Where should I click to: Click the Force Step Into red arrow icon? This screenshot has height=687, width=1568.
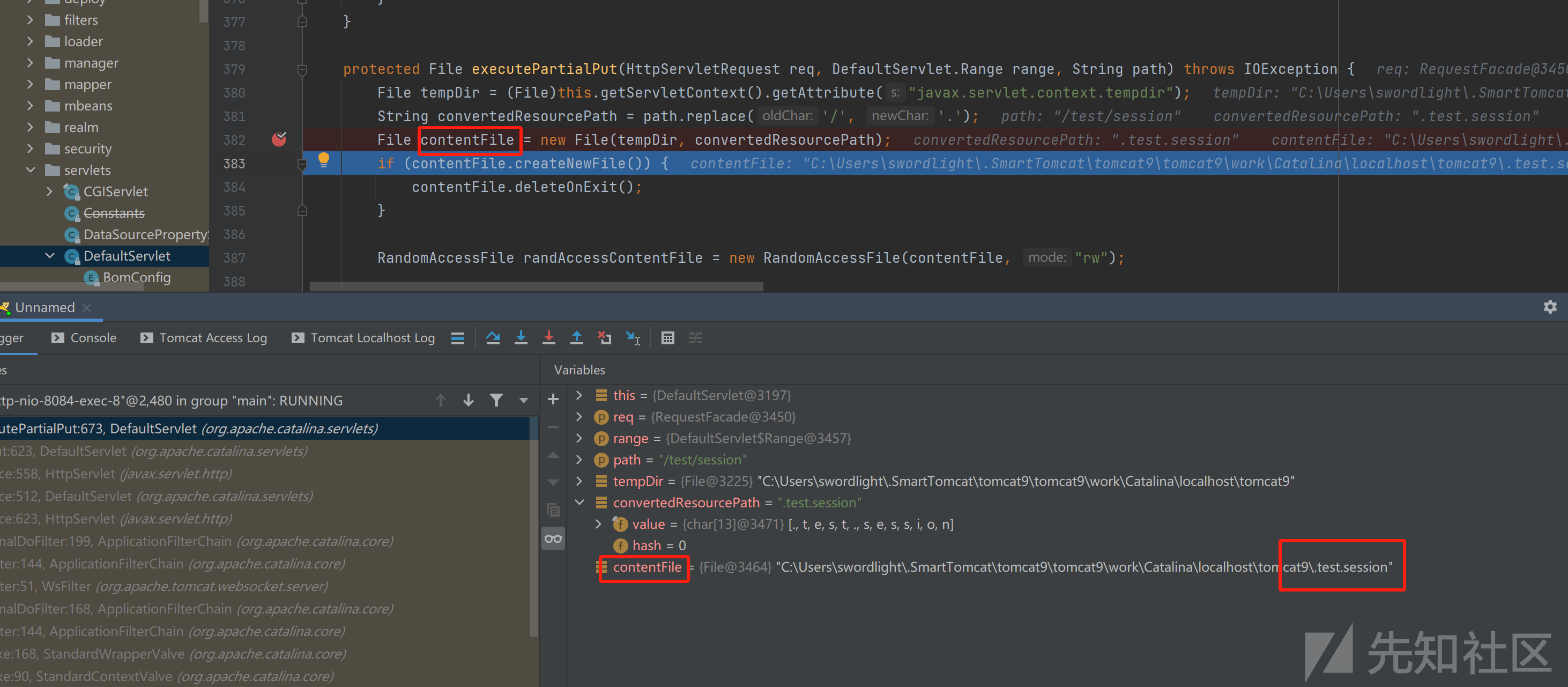(548, 338)
